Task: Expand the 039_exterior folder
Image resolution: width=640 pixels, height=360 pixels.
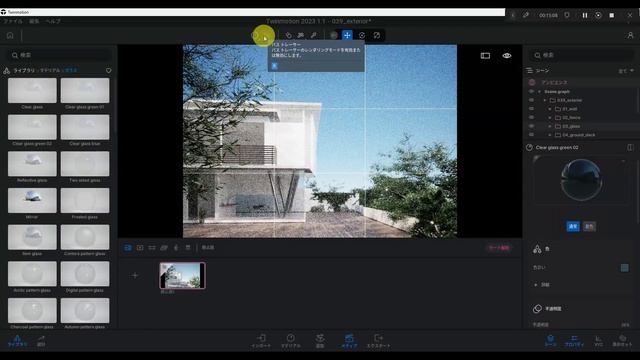Action: pyautogui.click(x=544, y=100)
